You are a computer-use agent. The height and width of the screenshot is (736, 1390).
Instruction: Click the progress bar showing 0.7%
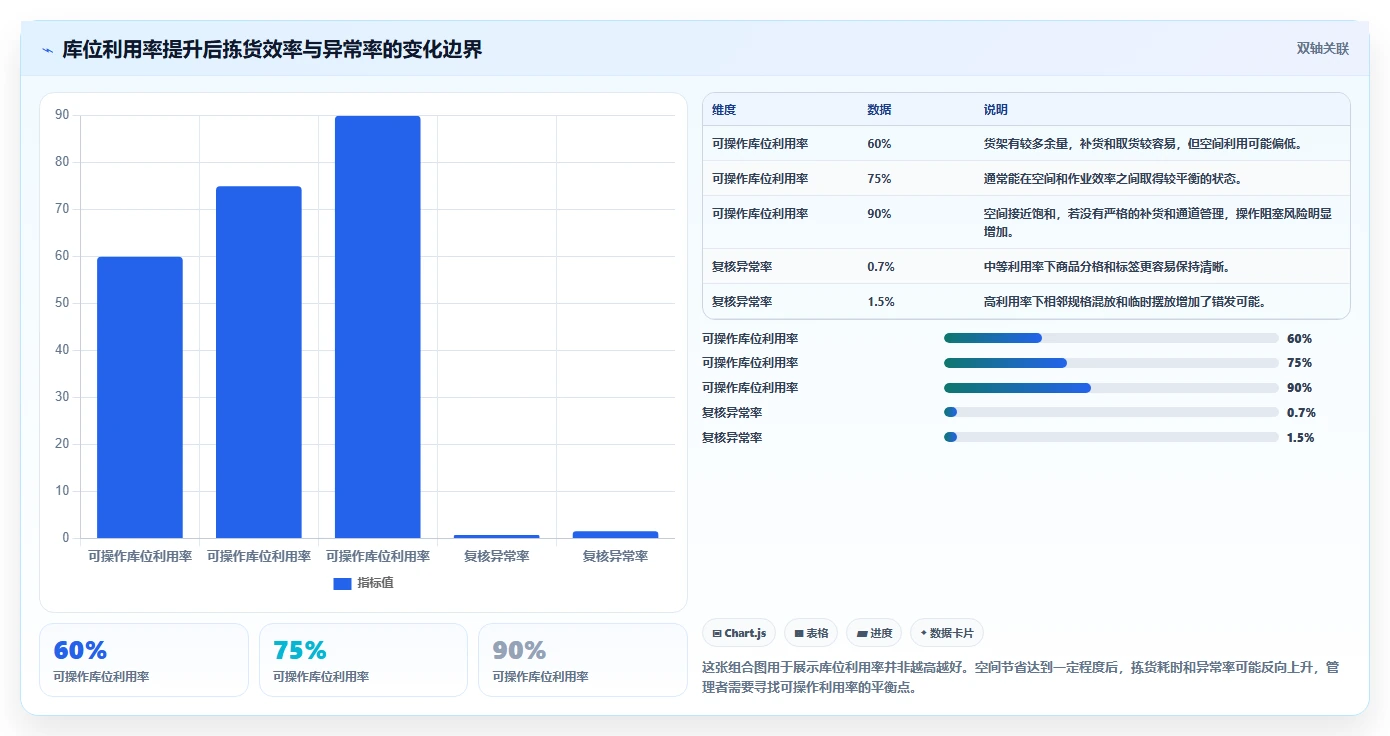tap(1111, 412)
